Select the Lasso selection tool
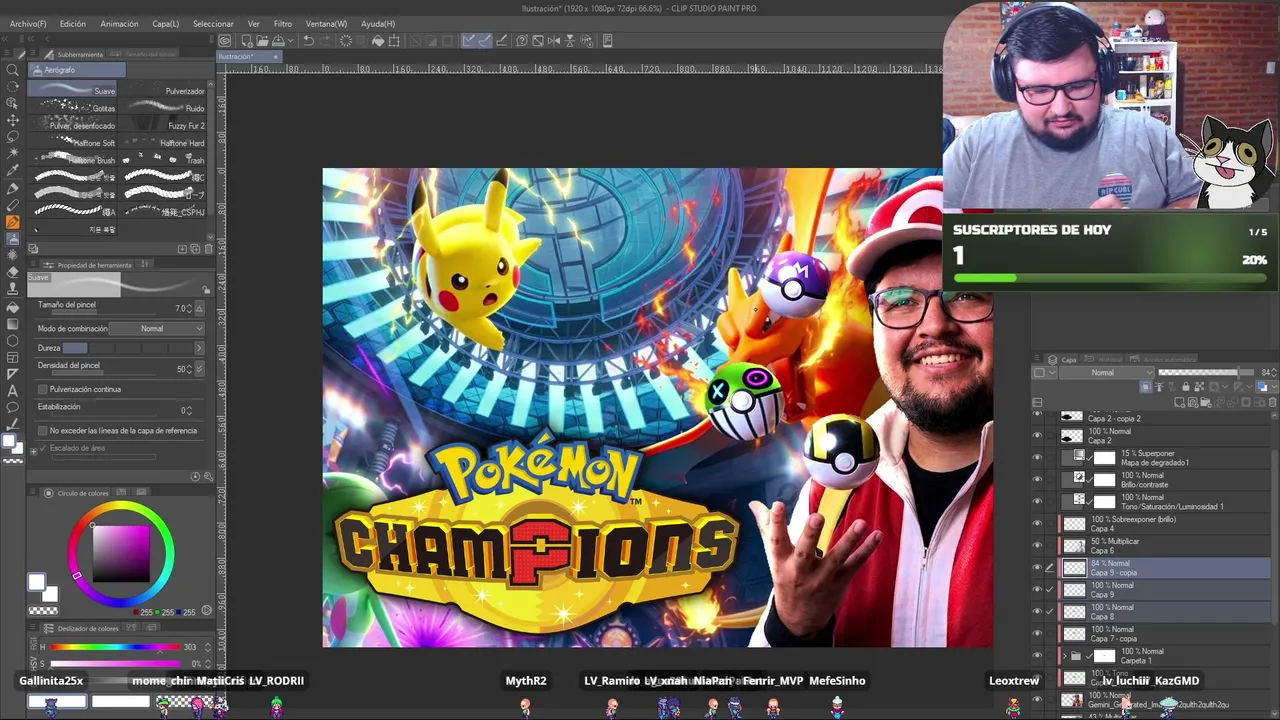This screenshot has width=1280, height=720. tap(12, 137)
